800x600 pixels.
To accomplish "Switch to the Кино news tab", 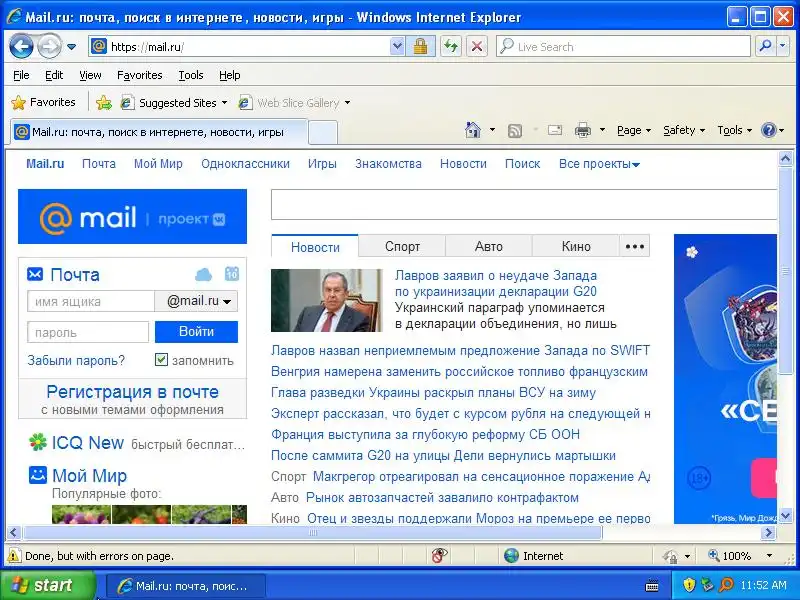I will [576, 246].
